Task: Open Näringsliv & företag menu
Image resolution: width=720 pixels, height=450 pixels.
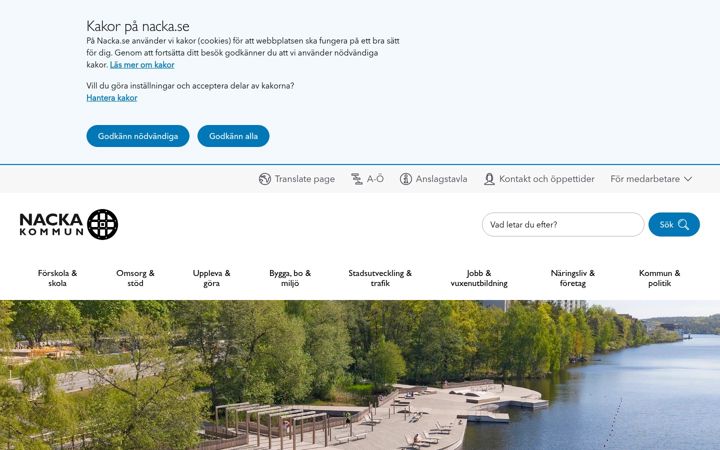Action: point(573,278)
